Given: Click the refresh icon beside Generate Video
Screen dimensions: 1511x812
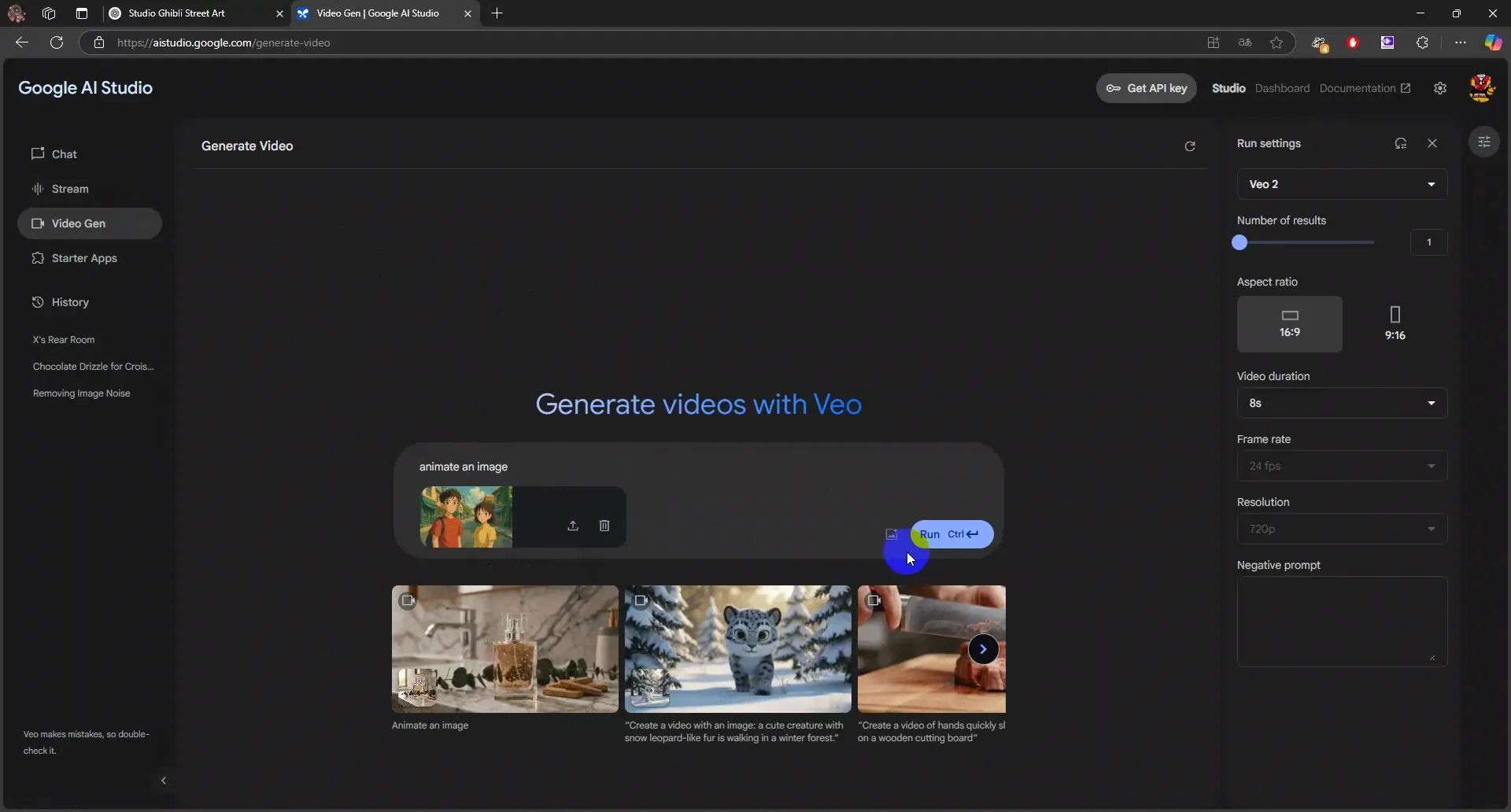Looking at the screenshot, I should [1190, 146].
